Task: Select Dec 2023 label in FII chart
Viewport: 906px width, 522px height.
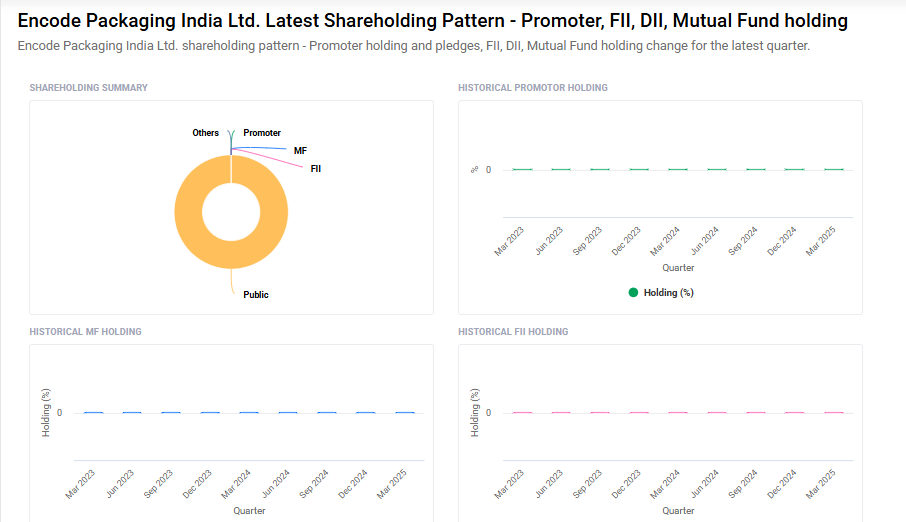Action: (x=626, y=484)
